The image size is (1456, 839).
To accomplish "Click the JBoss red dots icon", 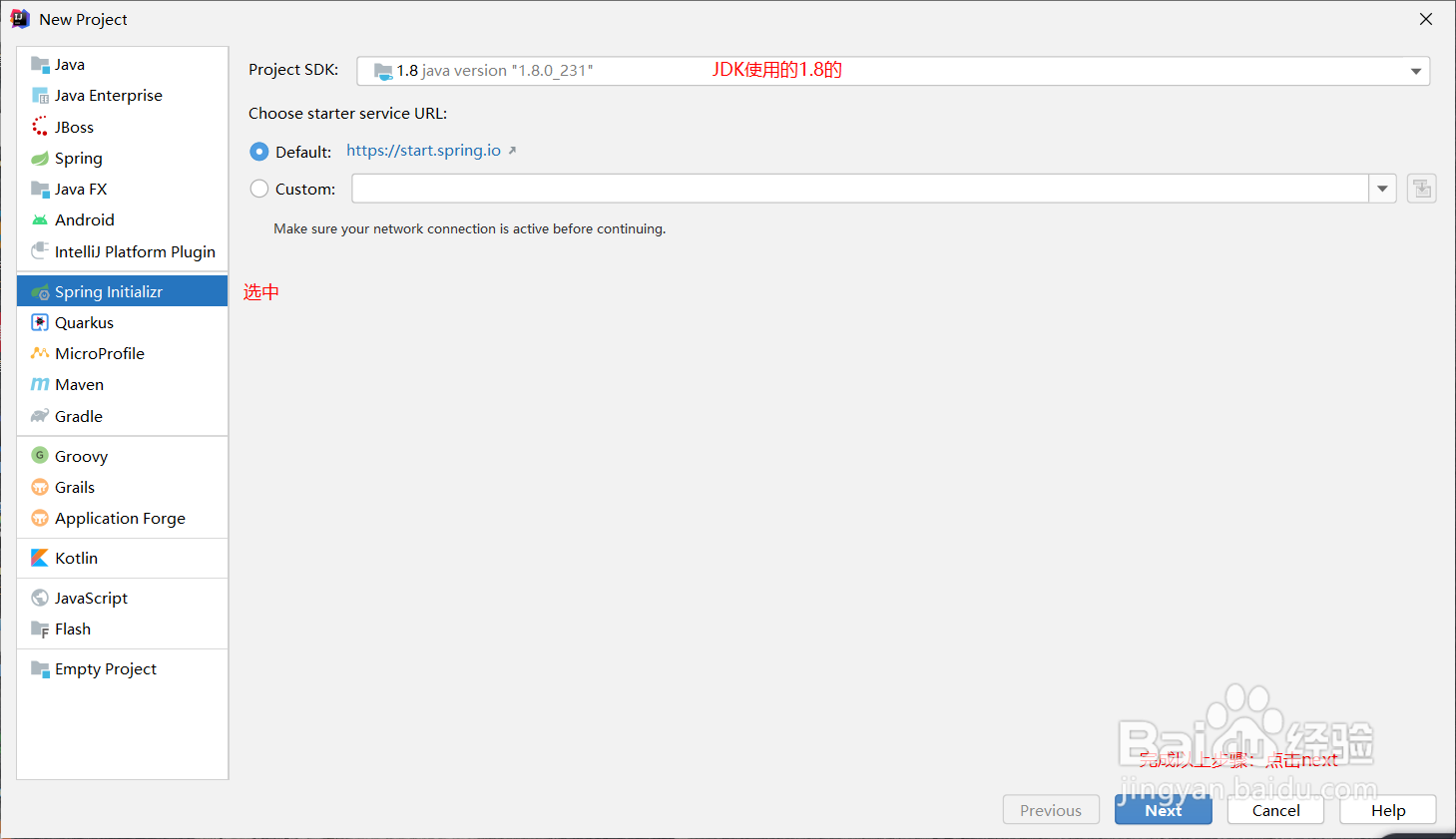I will [40, 127].
